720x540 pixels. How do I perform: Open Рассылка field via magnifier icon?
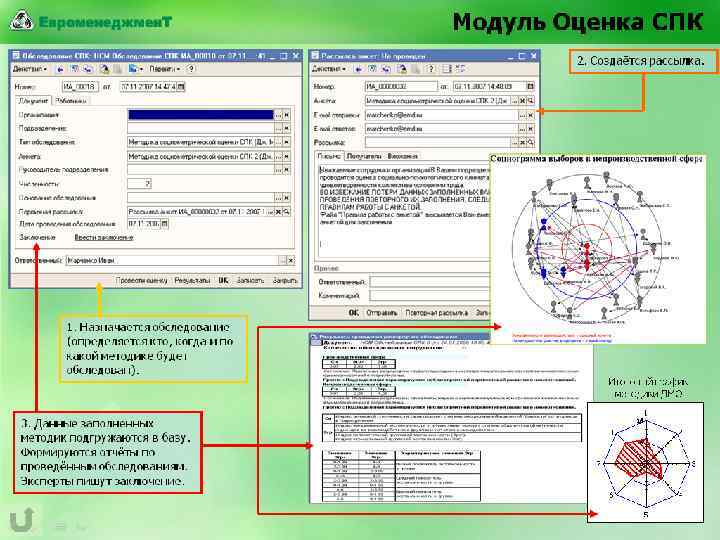531,142
